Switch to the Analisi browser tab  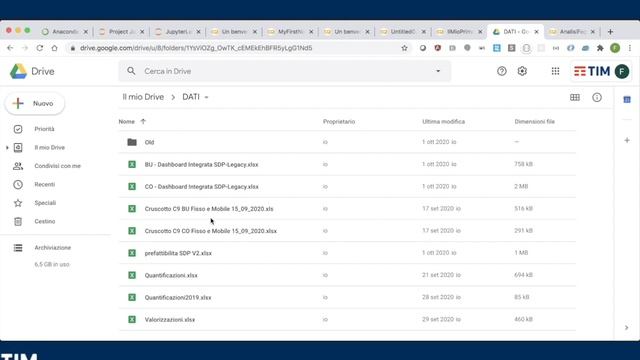[x=572, y=31]
